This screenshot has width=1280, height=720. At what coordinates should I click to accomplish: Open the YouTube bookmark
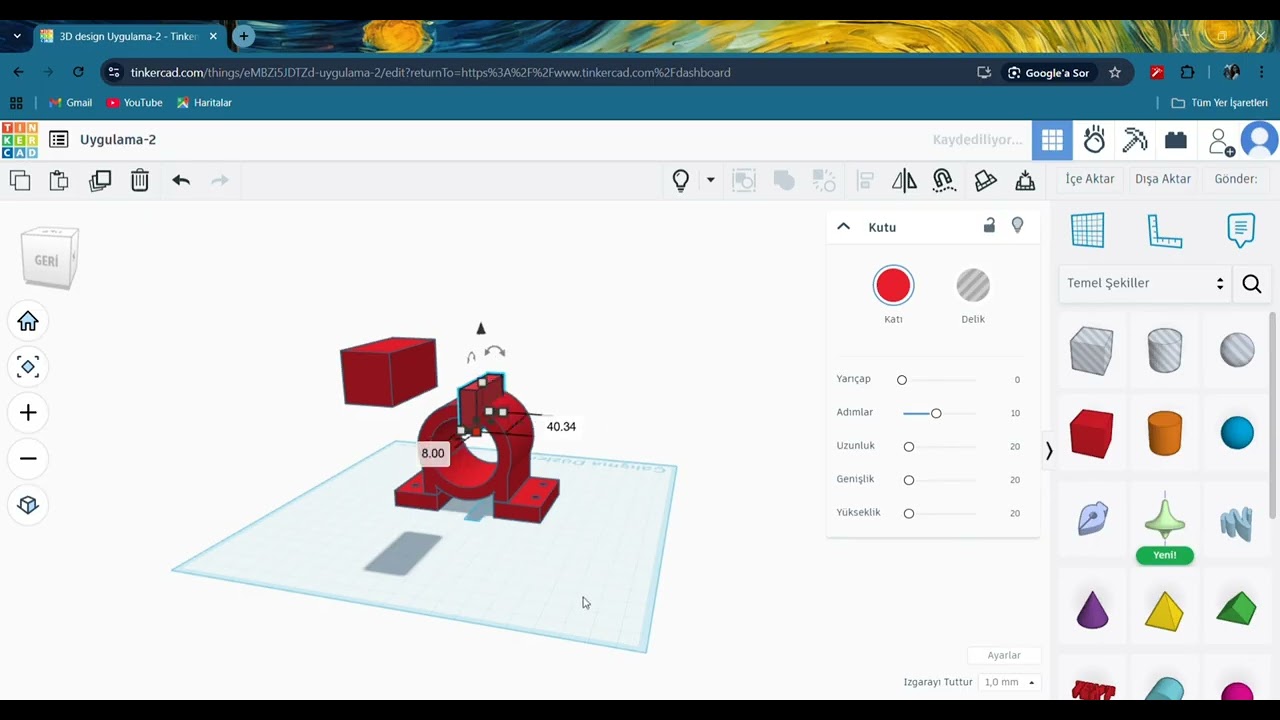[x=134, y=103]
